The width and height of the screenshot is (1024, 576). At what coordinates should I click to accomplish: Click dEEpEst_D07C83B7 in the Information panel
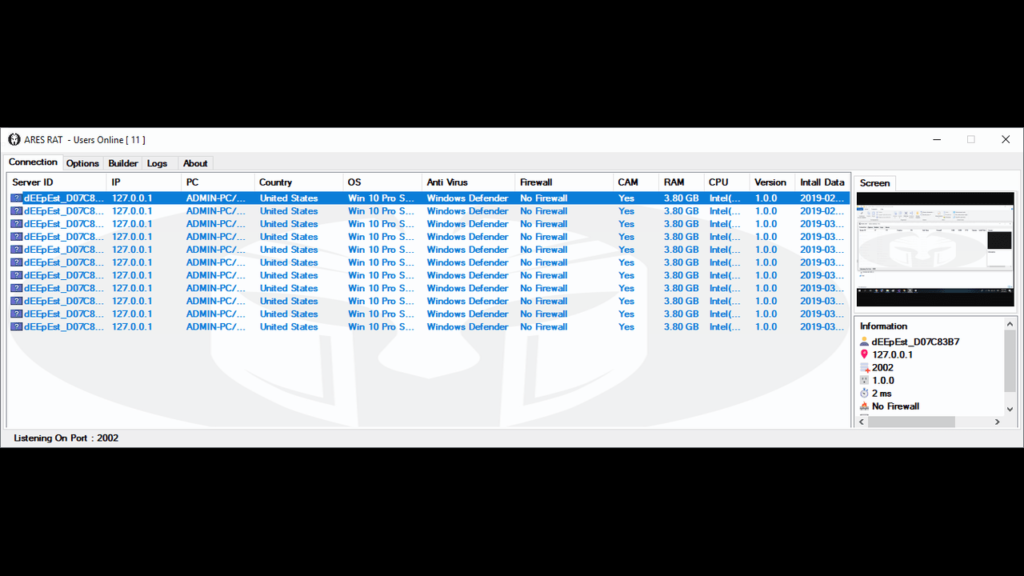(915, 342)
